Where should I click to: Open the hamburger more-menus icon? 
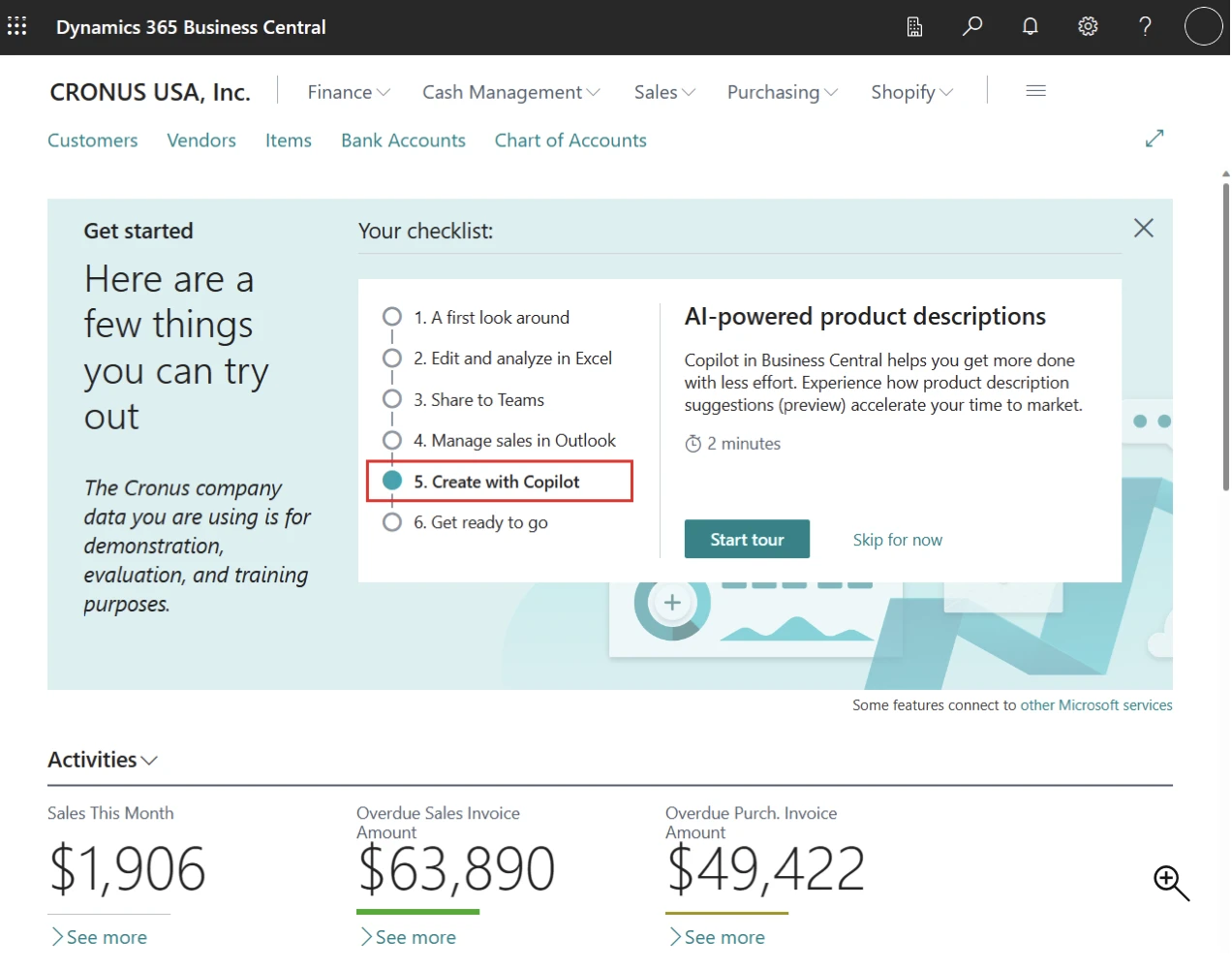[1035, 91]
